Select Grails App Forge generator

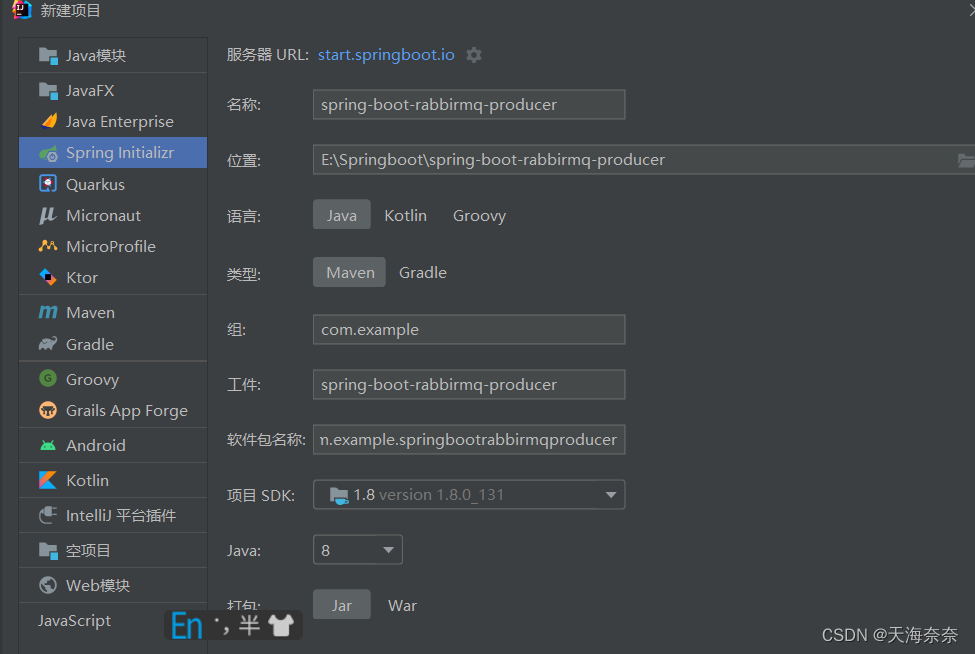(113, 410)
